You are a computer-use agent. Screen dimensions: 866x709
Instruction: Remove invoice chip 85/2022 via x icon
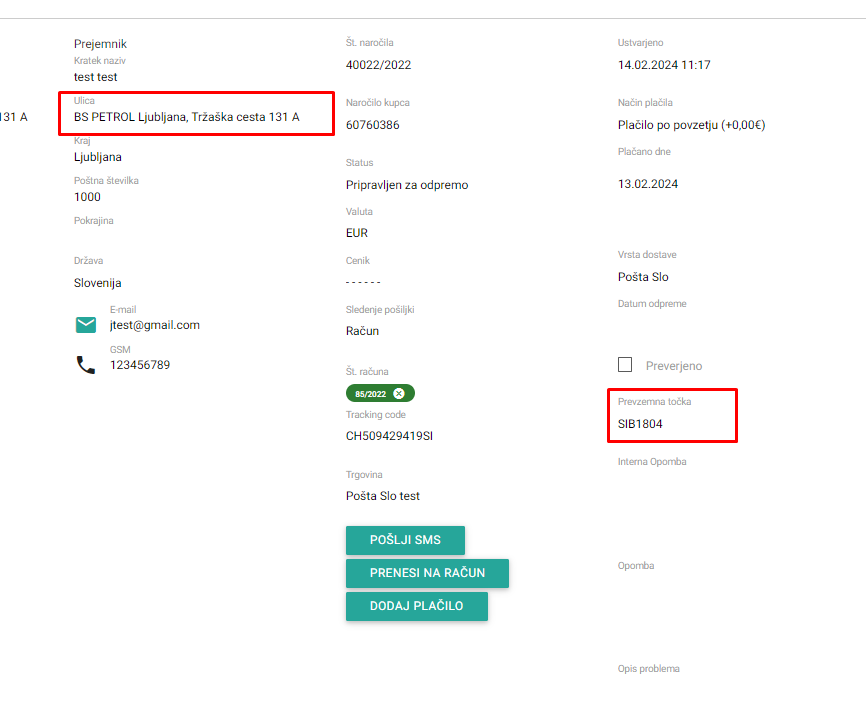(399, 394)
